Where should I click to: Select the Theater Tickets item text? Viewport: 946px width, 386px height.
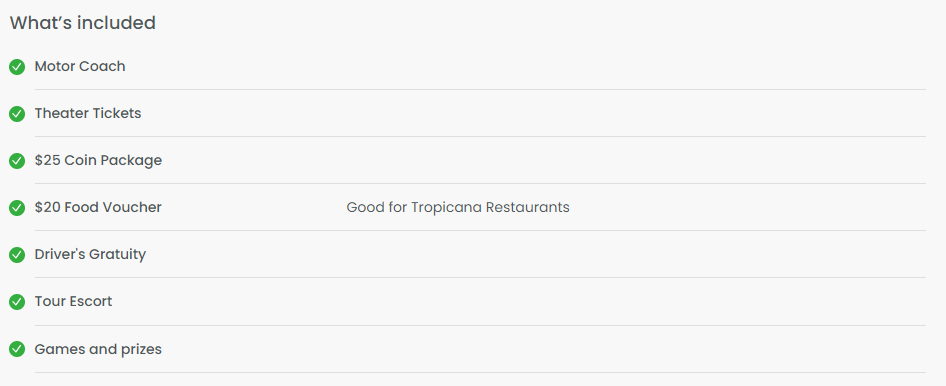[88, 113]
